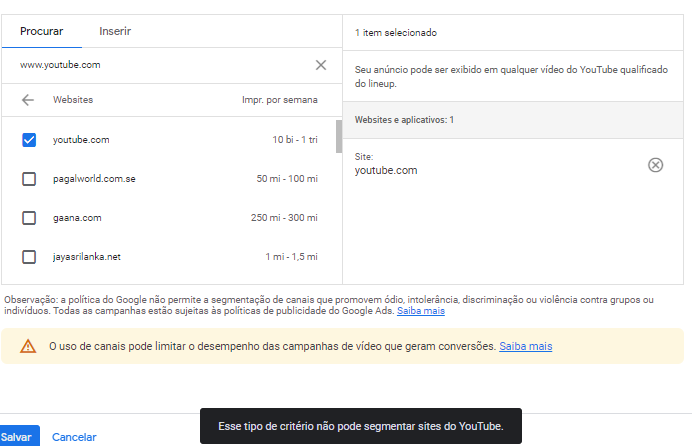Viewport: 692px width, 446px height.
Task: Click the Websites e aplicativos: 1 section header
Action: tap(513, 120)
